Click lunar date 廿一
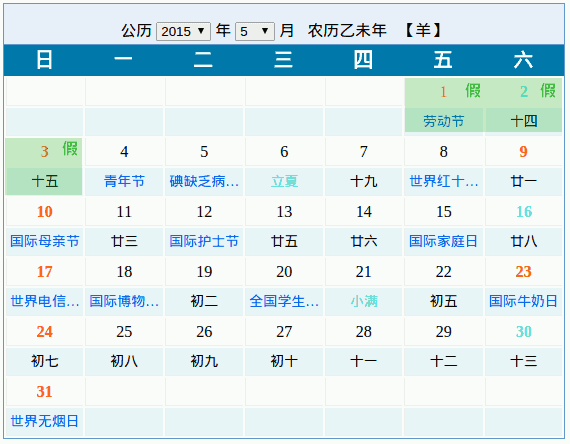The image size is (570, 444). 524,181
